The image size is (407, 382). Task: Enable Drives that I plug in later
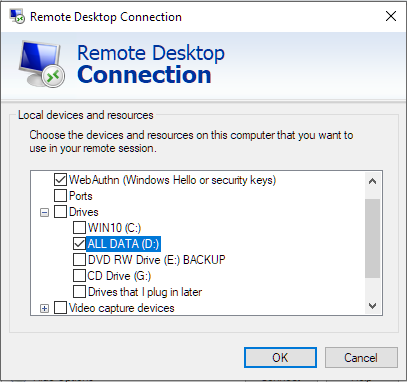coord(79,292)
